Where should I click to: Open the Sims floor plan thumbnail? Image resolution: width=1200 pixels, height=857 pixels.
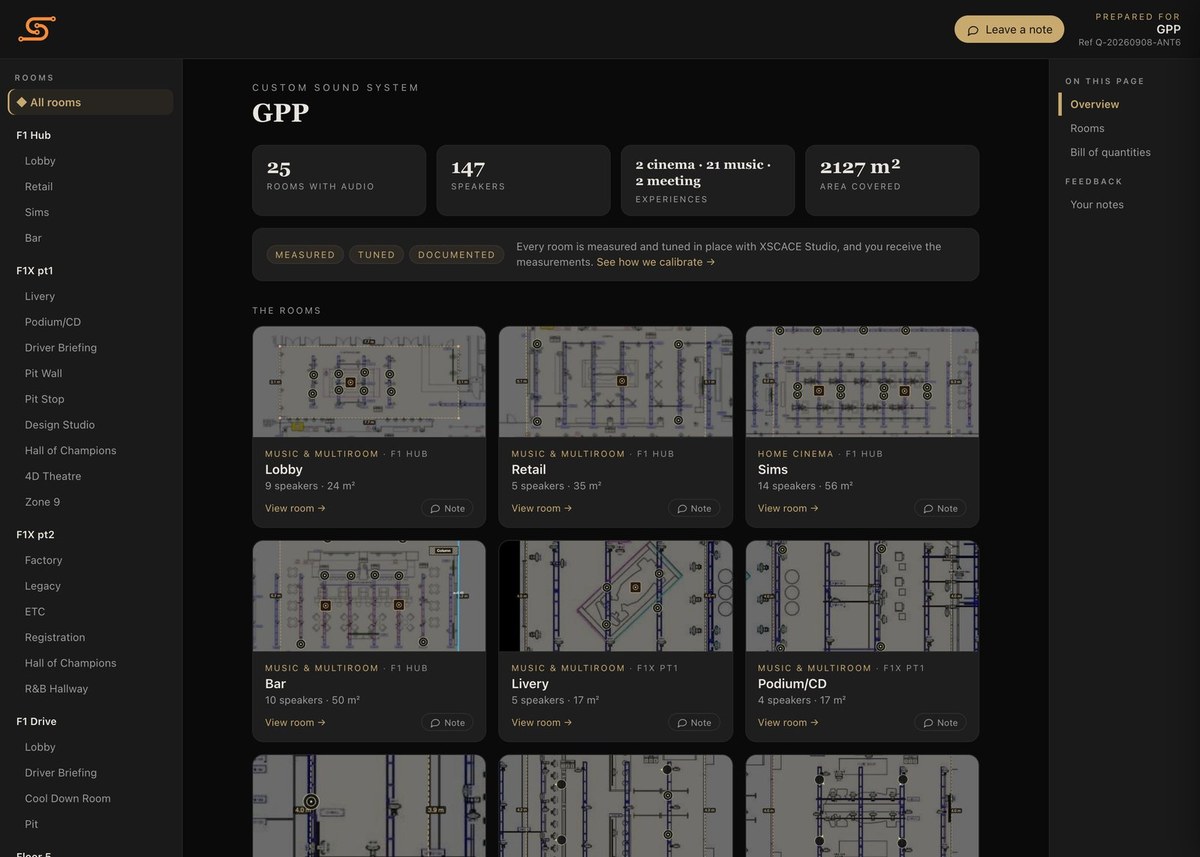862,382
